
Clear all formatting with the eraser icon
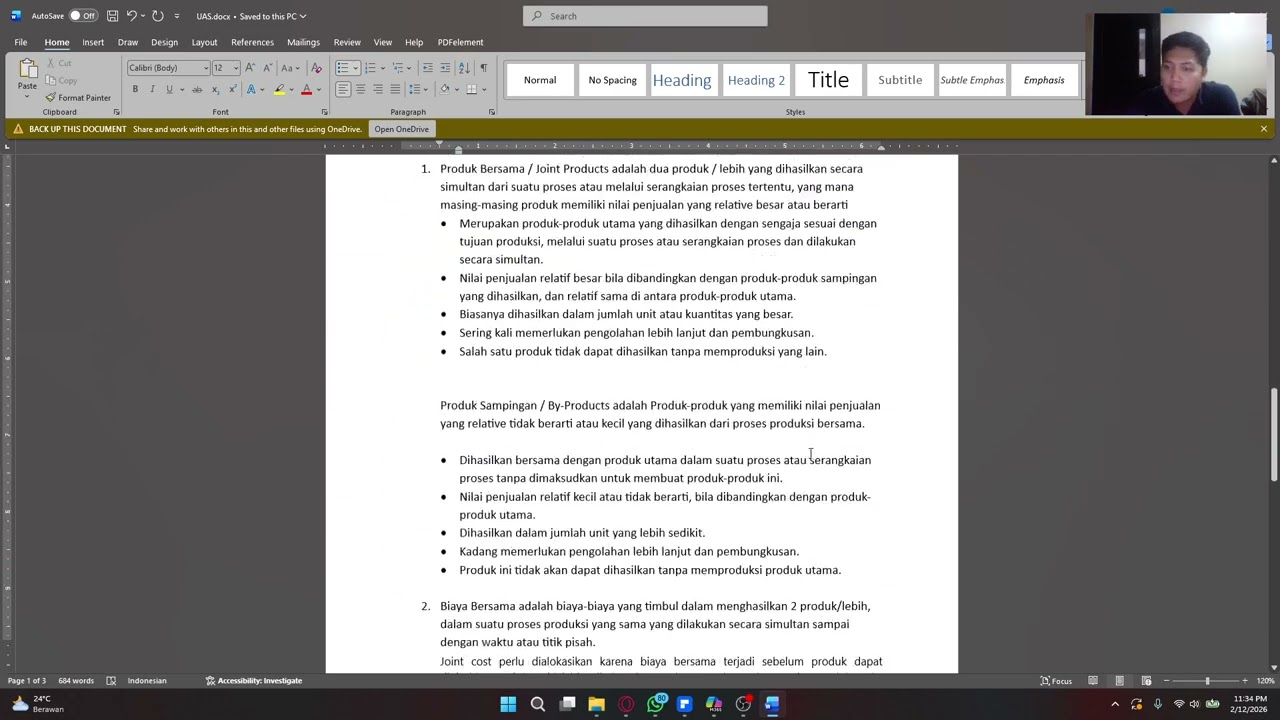point(317,68)
